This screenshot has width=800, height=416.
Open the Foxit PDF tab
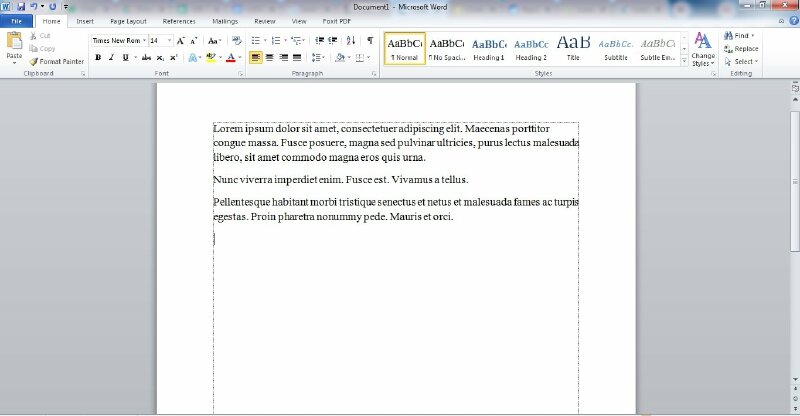point(336,21)
